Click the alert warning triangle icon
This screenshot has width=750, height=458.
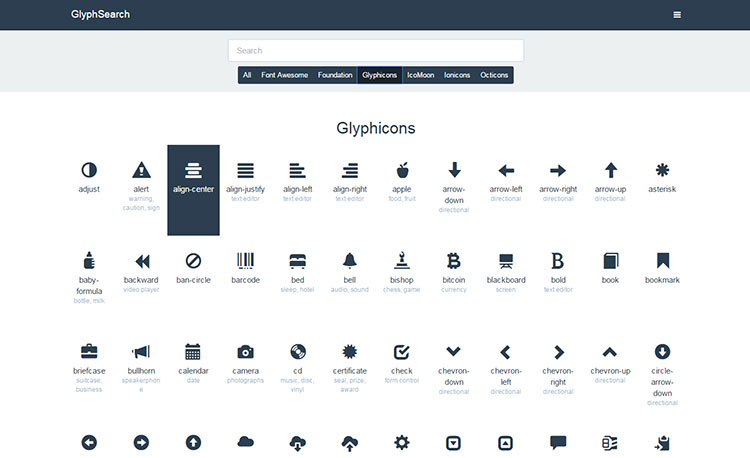(141, 170)
